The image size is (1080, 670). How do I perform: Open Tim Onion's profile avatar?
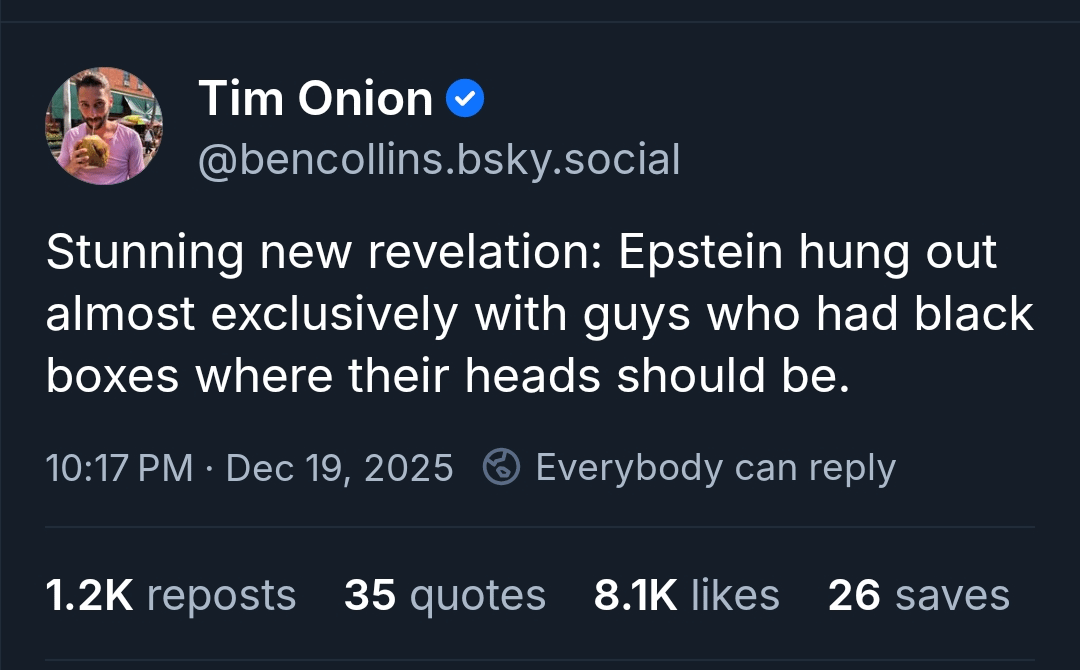coord(104,126)
